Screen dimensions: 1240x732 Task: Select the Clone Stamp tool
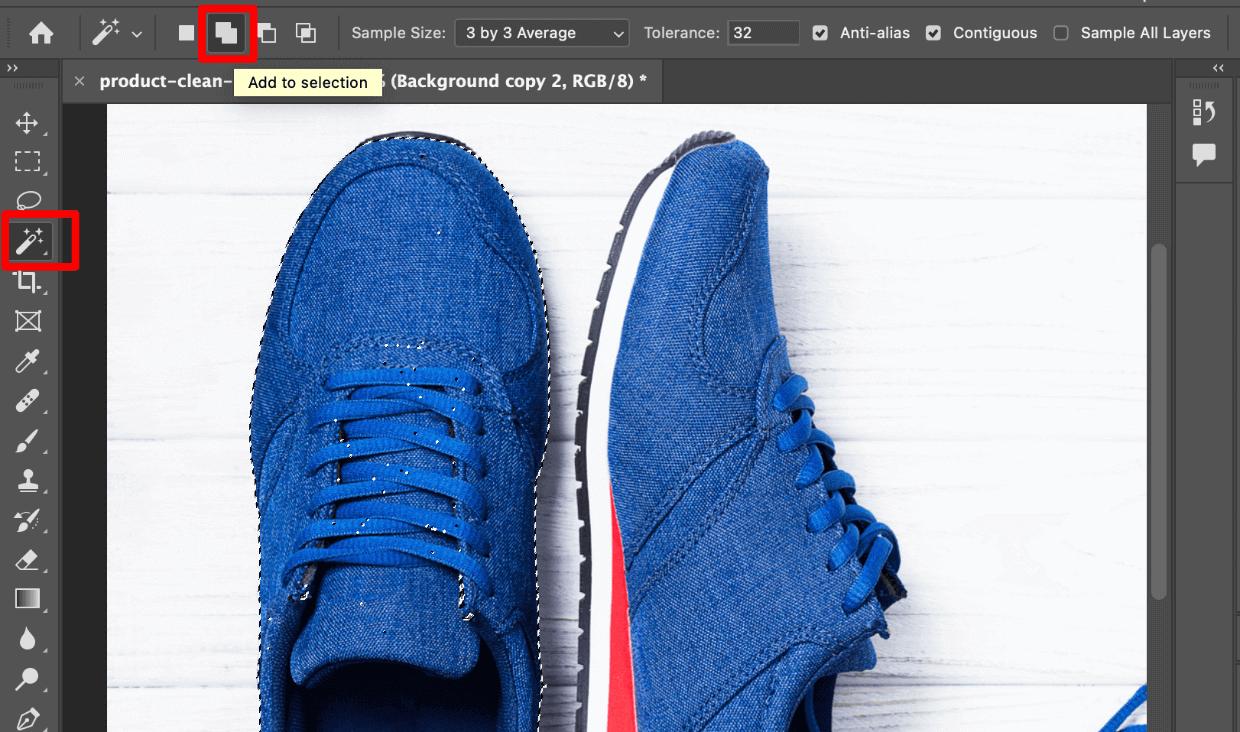pyautogui.click(x=28, y=481)
